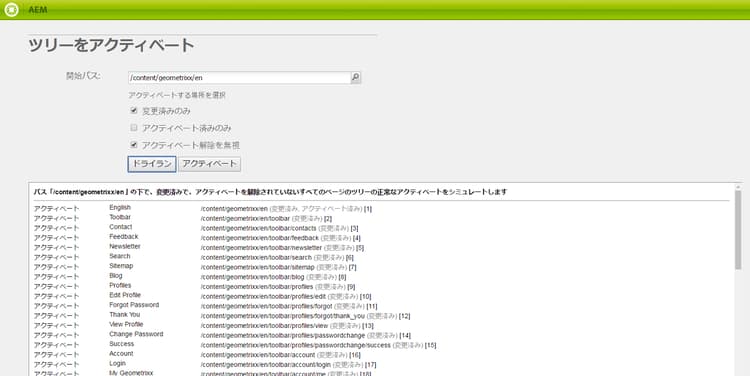Select the English row title
Screen dimensions: 750x376
pyautogui.click(x=120, y=208)
